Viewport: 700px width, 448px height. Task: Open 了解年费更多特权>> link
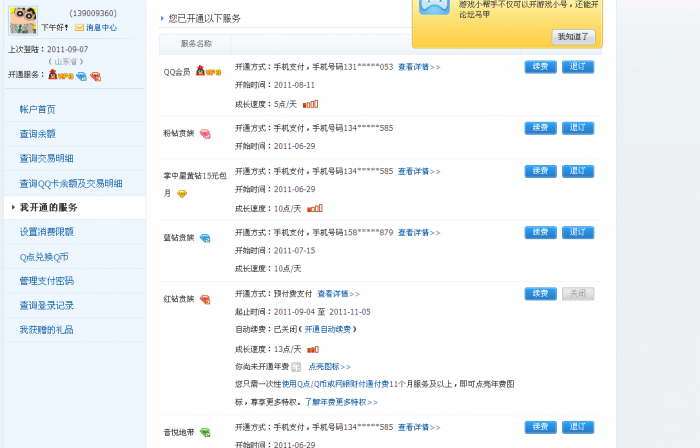341,402
